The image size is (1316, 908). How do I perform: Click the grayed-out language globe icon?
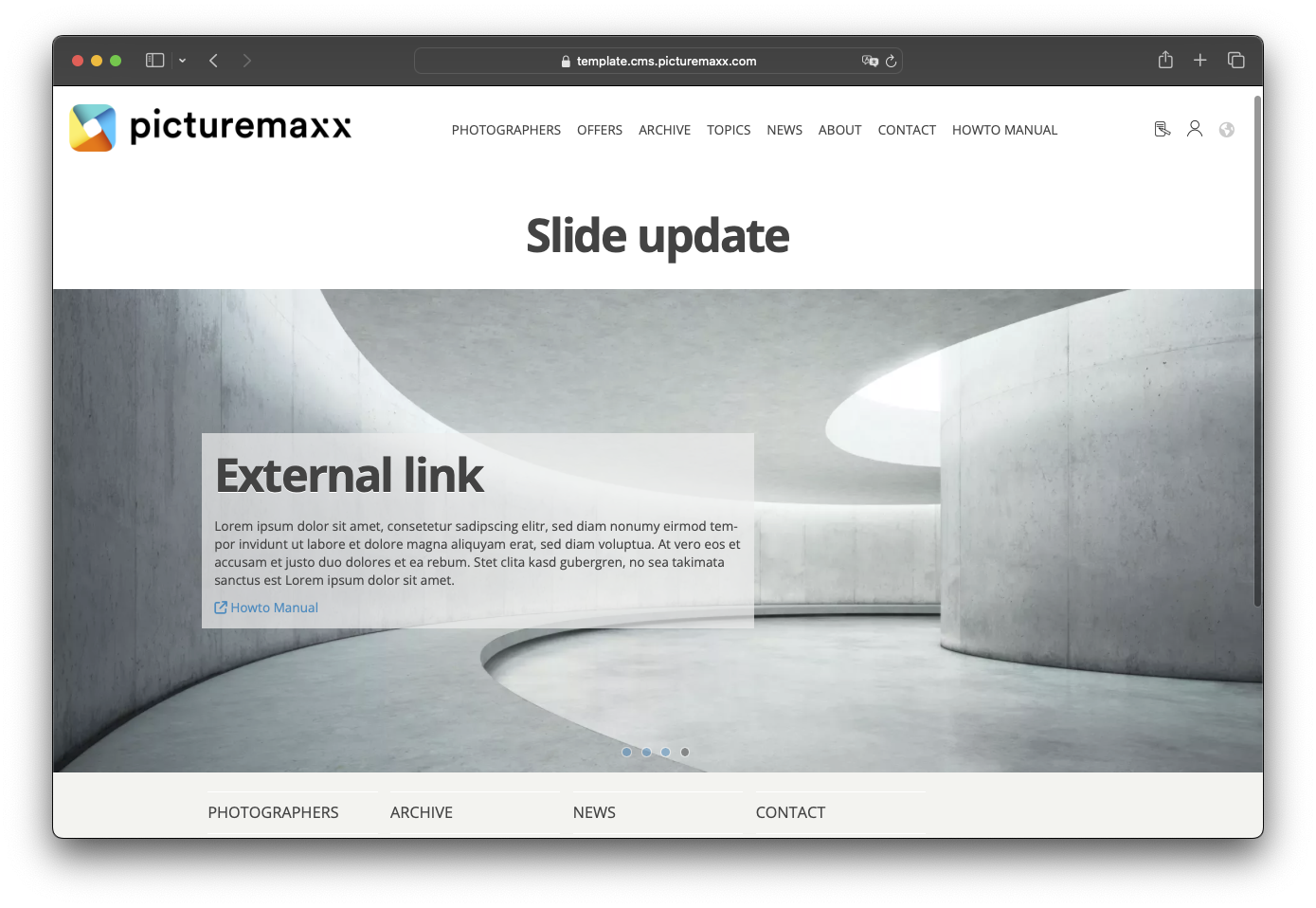pos(1226,130)
